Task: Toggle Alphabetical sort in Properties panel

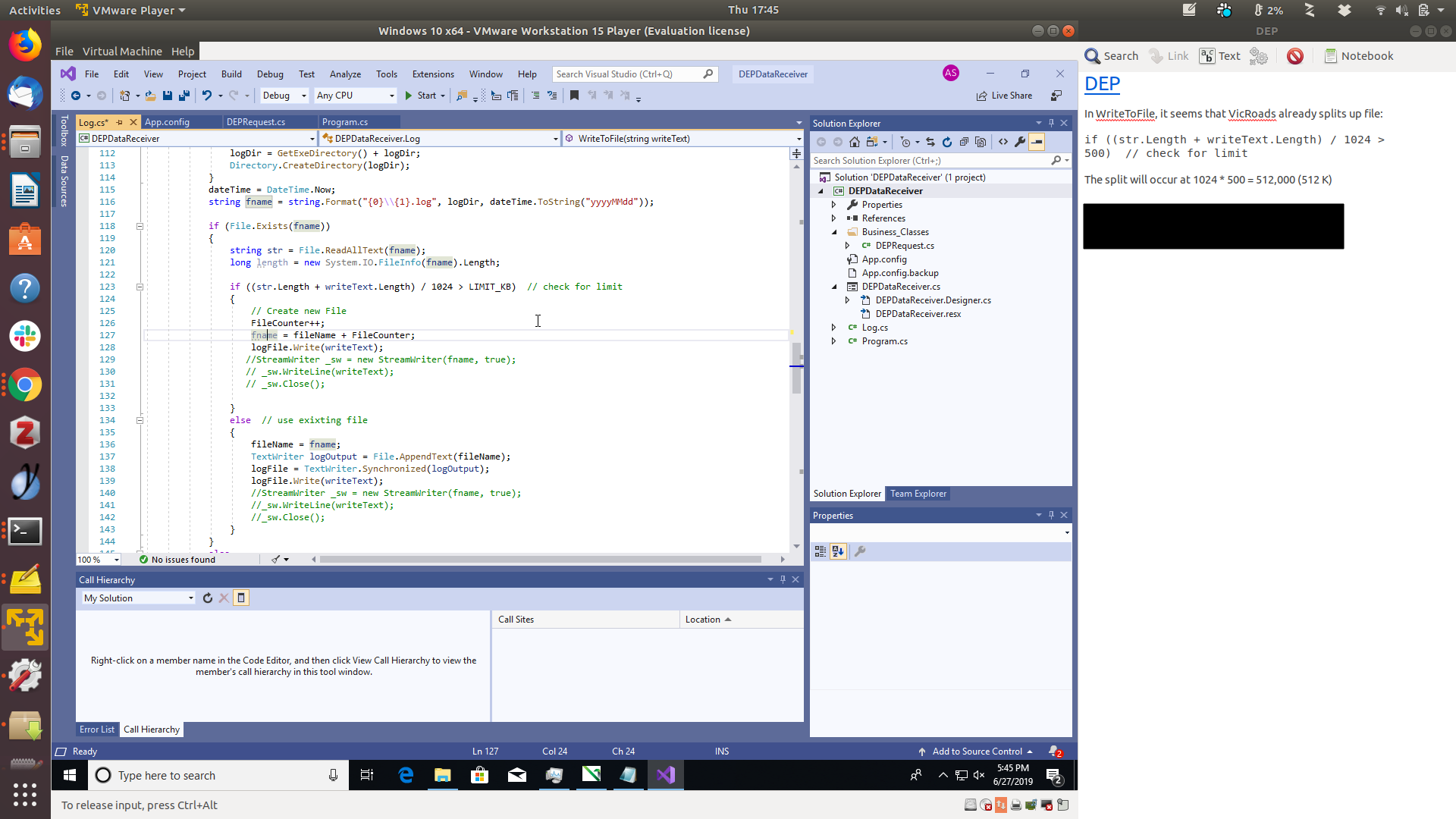Action: [x=838, y=551]
